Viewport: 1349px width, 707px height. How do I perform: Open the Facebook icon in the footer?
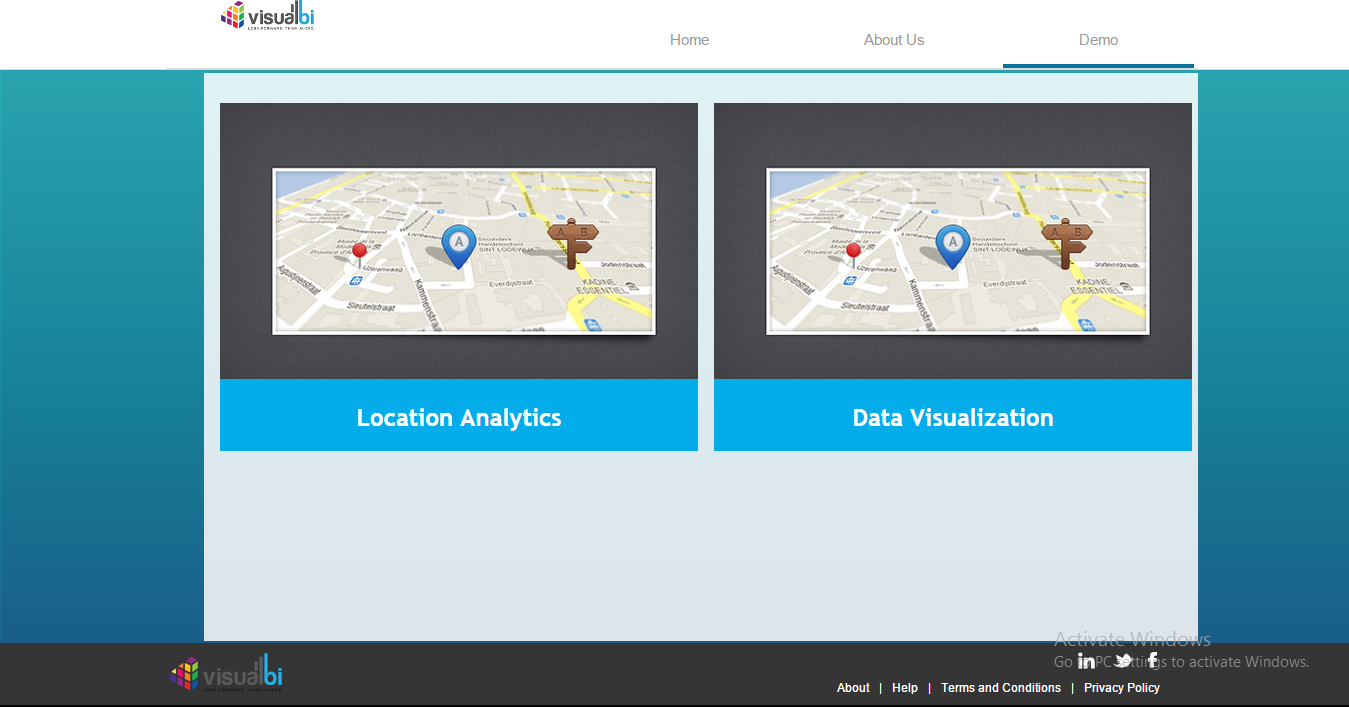1153,660
